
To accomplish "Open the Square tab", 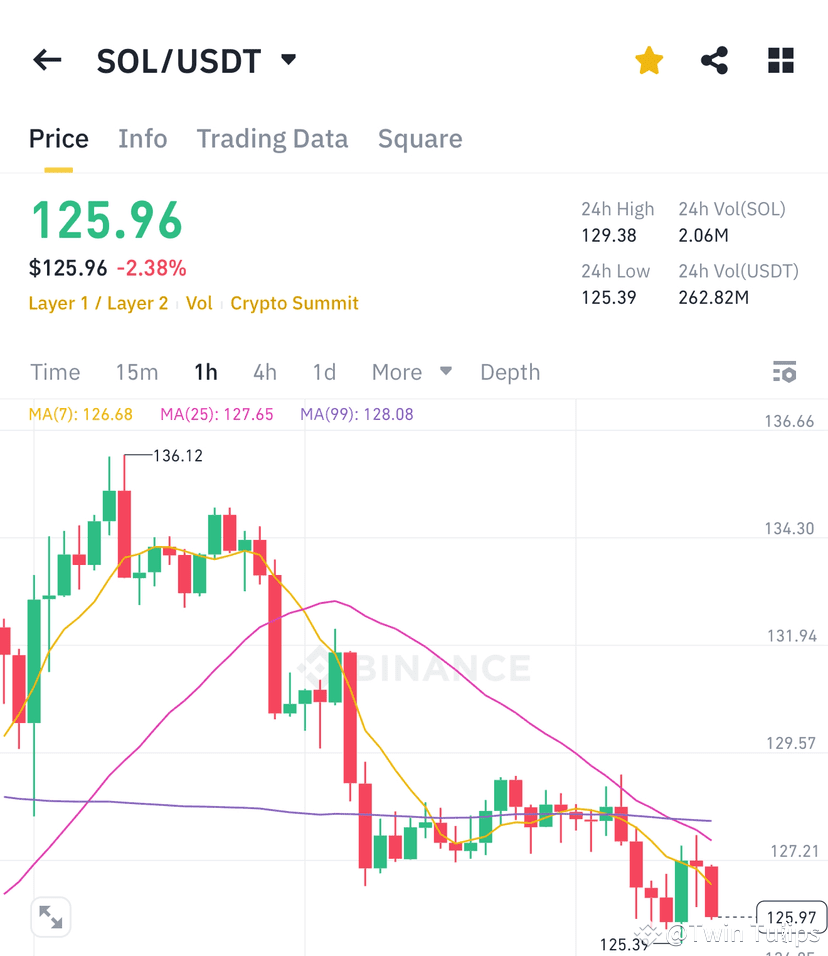I will tap(420, 139).
